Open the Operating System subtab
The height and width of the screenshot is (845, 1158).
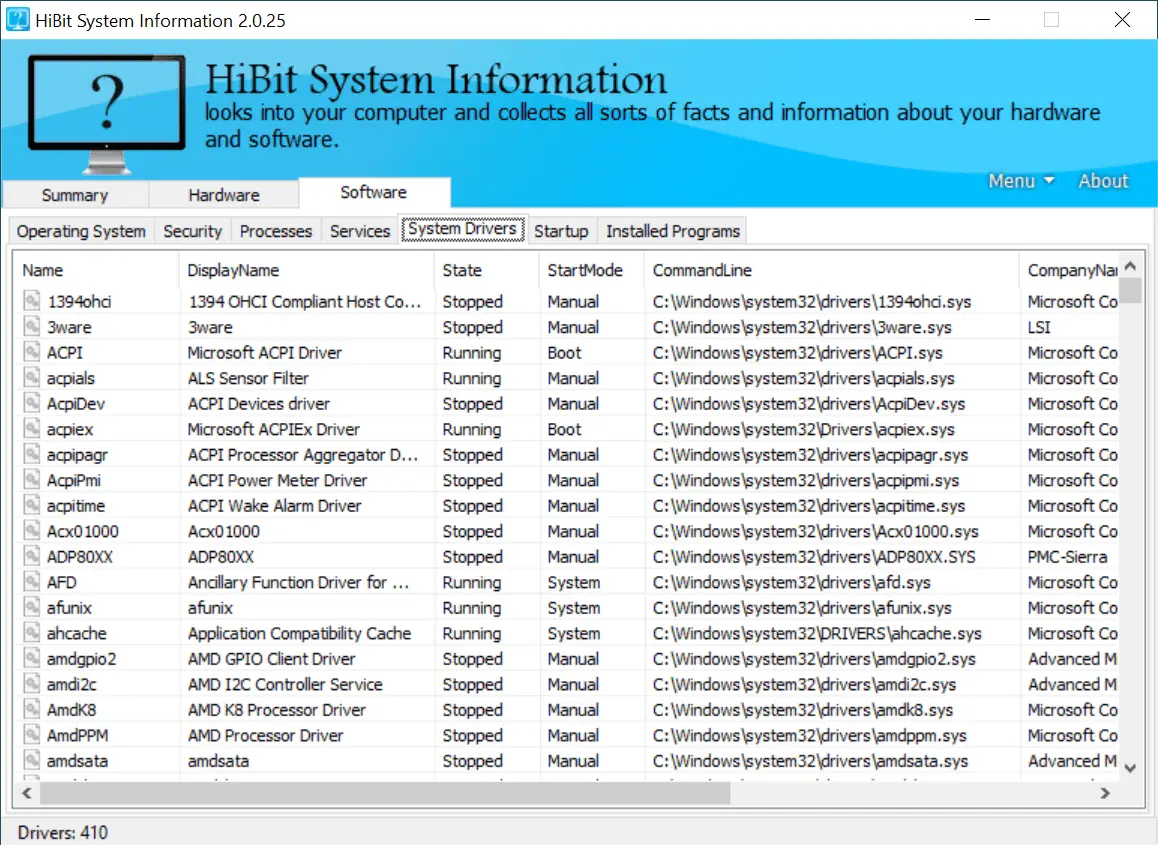(81, 231)
